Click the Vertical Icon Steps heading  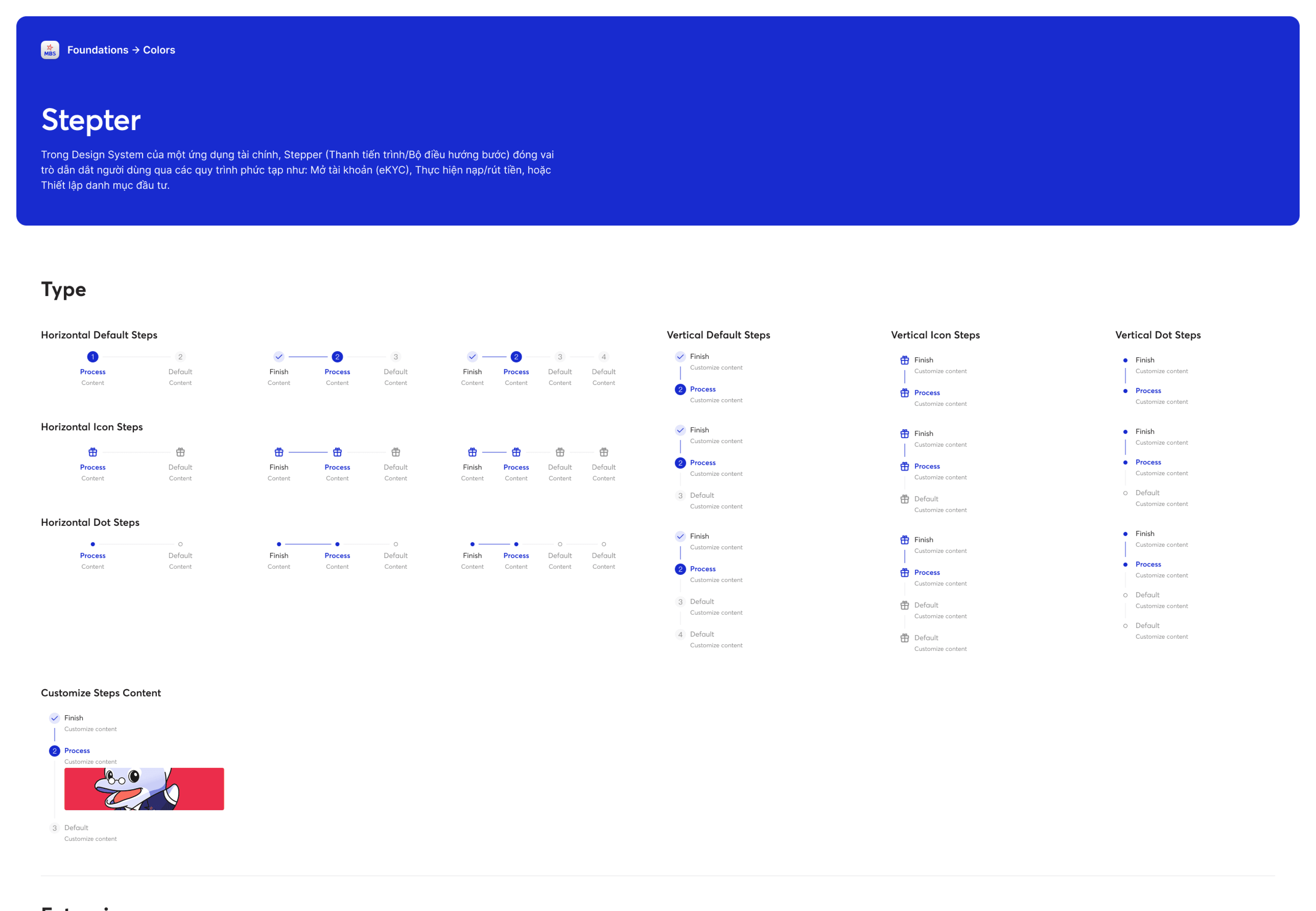click(936, 335)
